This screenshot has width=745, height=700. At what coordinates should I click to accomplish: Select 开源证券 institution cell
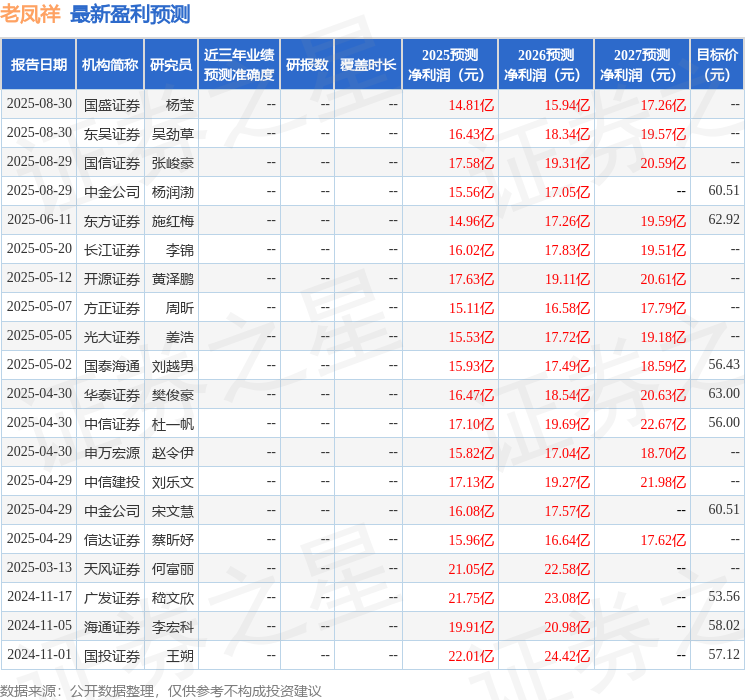(x=112, y=279)
